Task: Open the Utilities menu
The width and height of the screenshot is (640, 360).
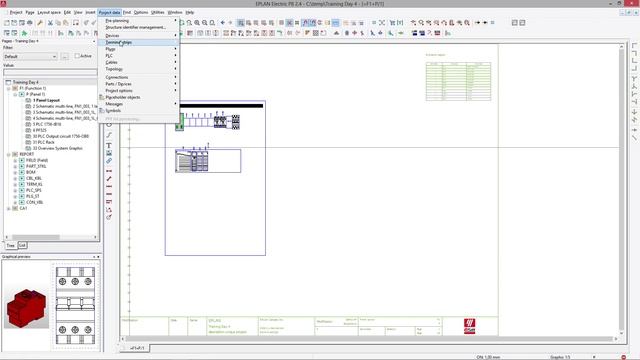Action: [x=158, y=13]
